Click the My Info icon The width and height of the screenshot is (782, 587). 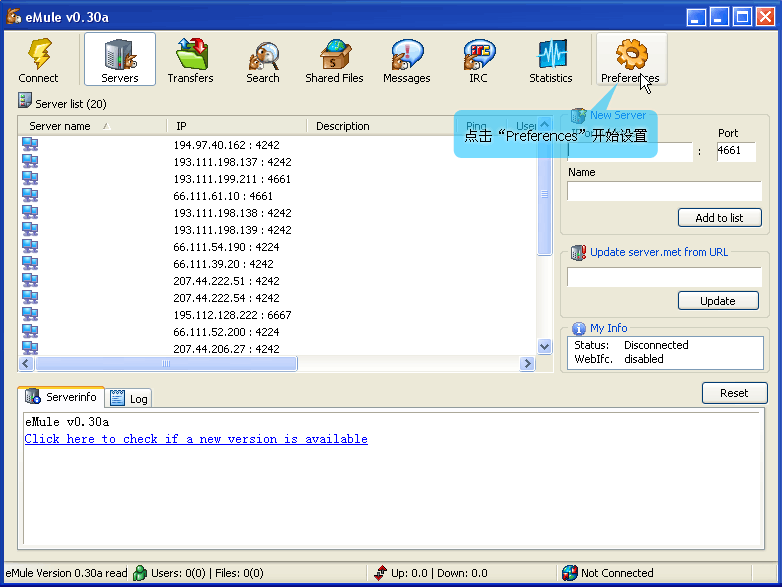[x=579, y=328]
